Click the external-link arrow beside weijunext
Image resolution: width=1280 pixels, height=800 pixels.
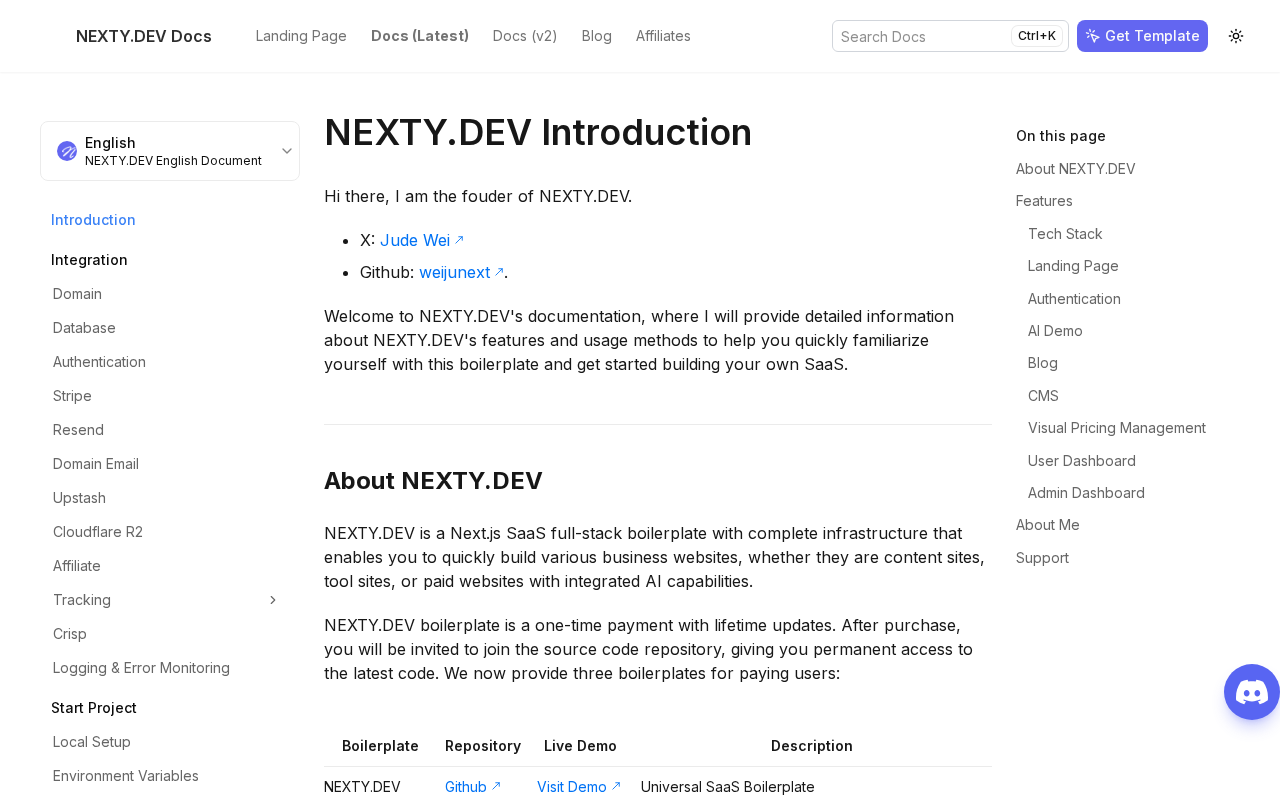coord(499,272)
